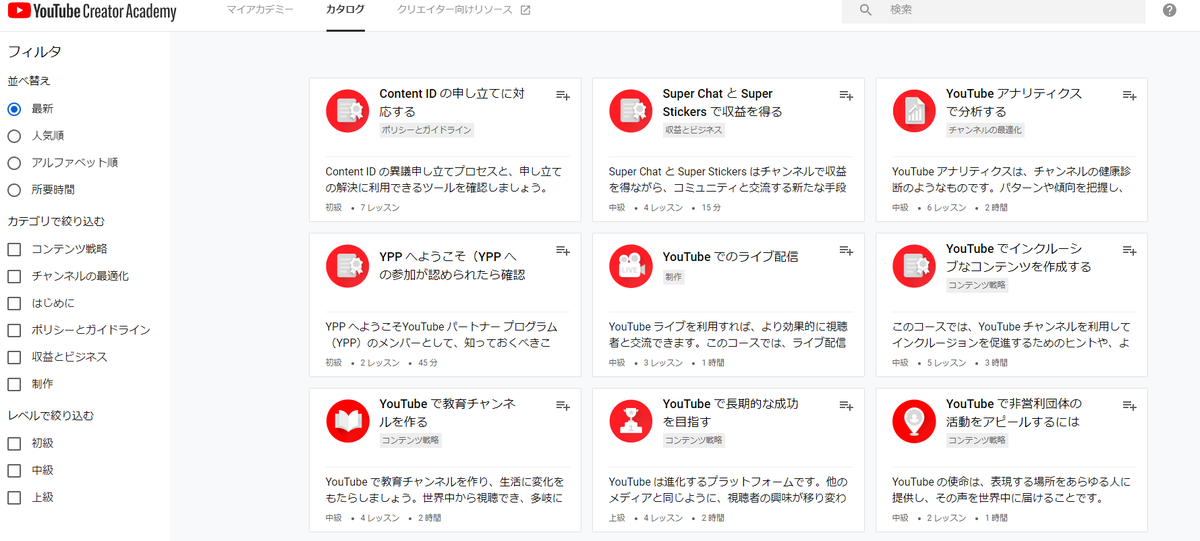Click the チャンネルの最適化 tag on アナリティクス card
Screen dimensions: 1200x541
coord(986,130)
